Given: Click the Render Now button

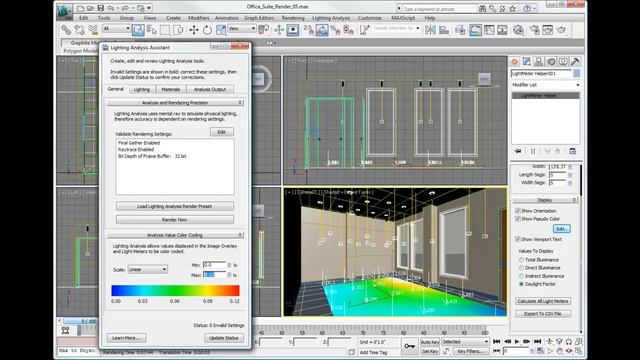Looking at the screenshot, I should [x=175, y=220].
